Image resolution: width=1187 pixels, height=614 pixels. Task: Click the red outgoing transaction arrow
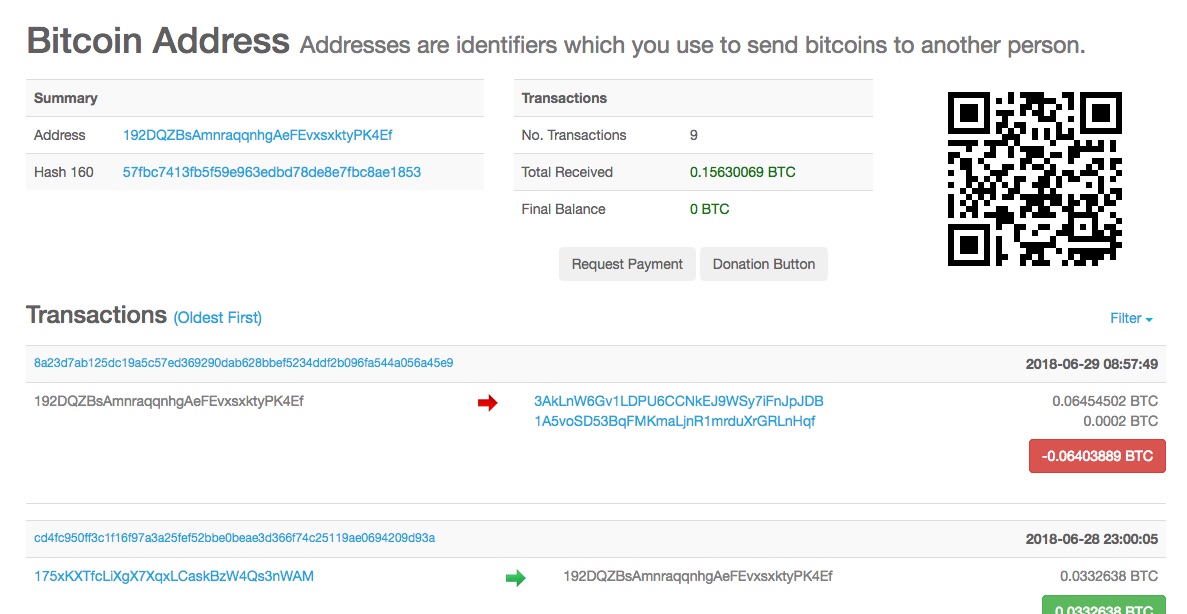coord(487,403)
